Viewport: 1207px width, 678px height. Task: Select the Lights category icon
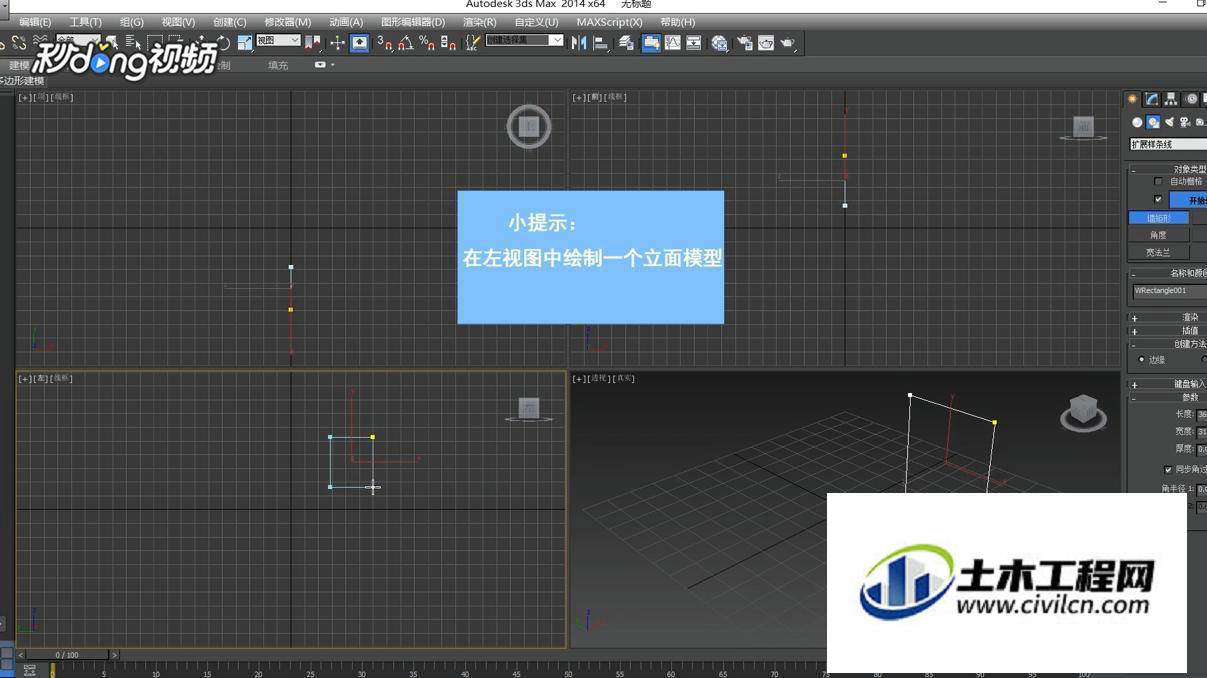click(x=1169, y=122)
